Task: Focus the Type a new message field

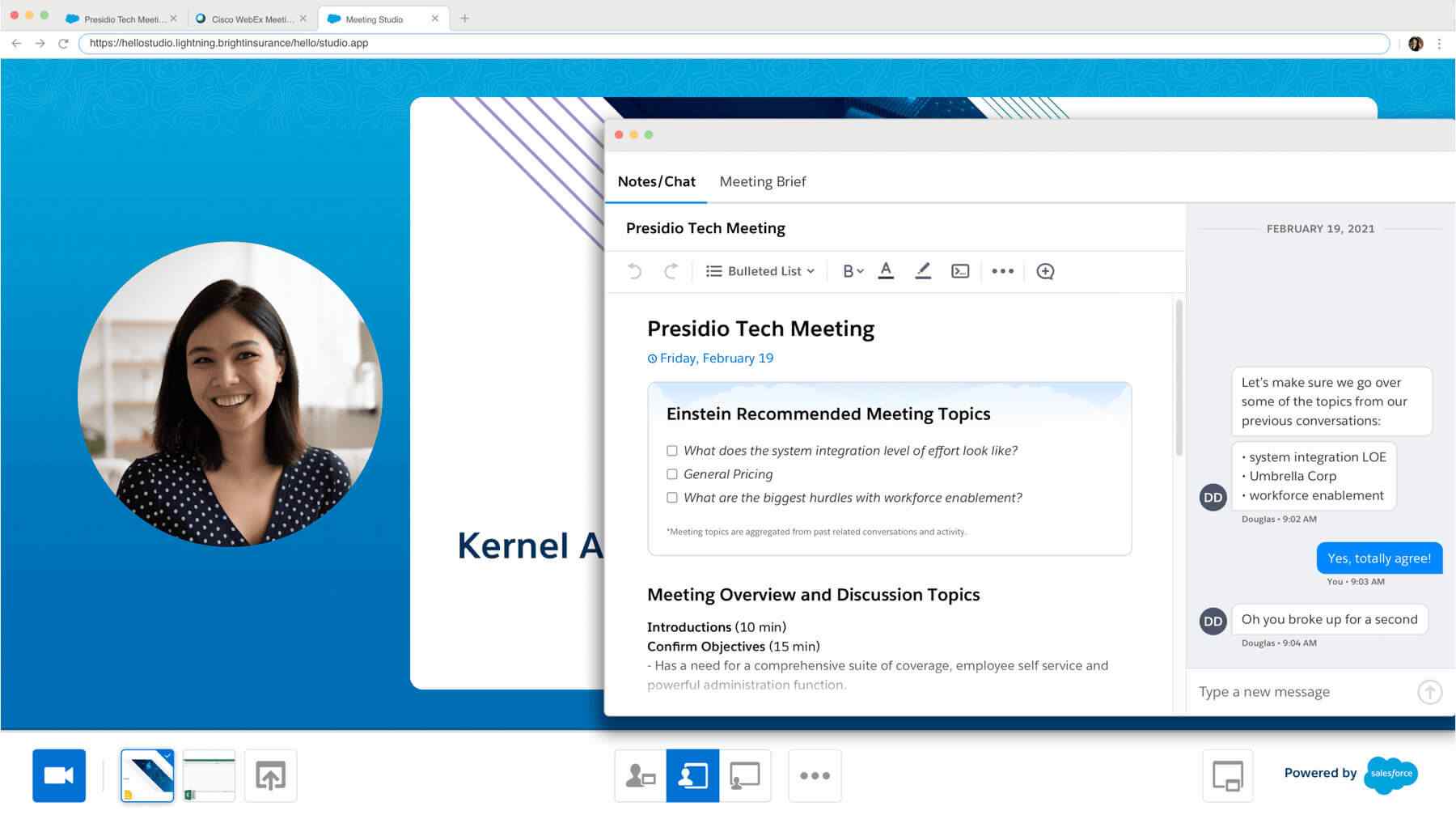Action: pyautogui.click(x=1302, y=692)
